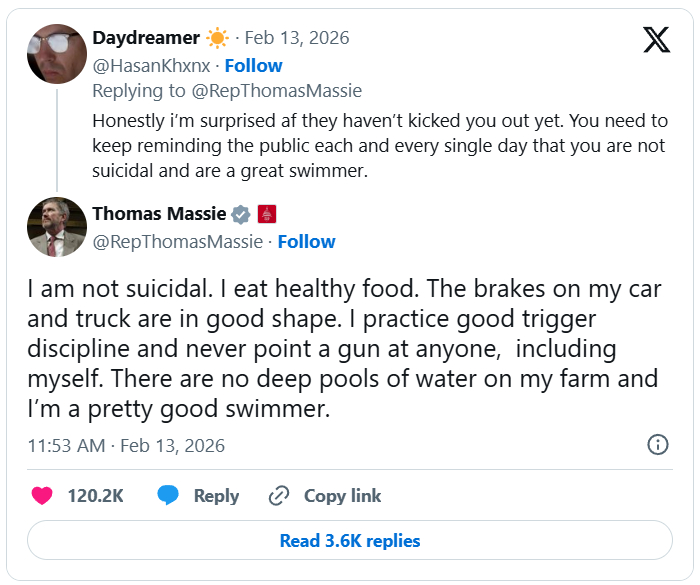Click the Thomas Massie display name
The height and width of the screenshot is (585, 700).
tap(159, 213)
